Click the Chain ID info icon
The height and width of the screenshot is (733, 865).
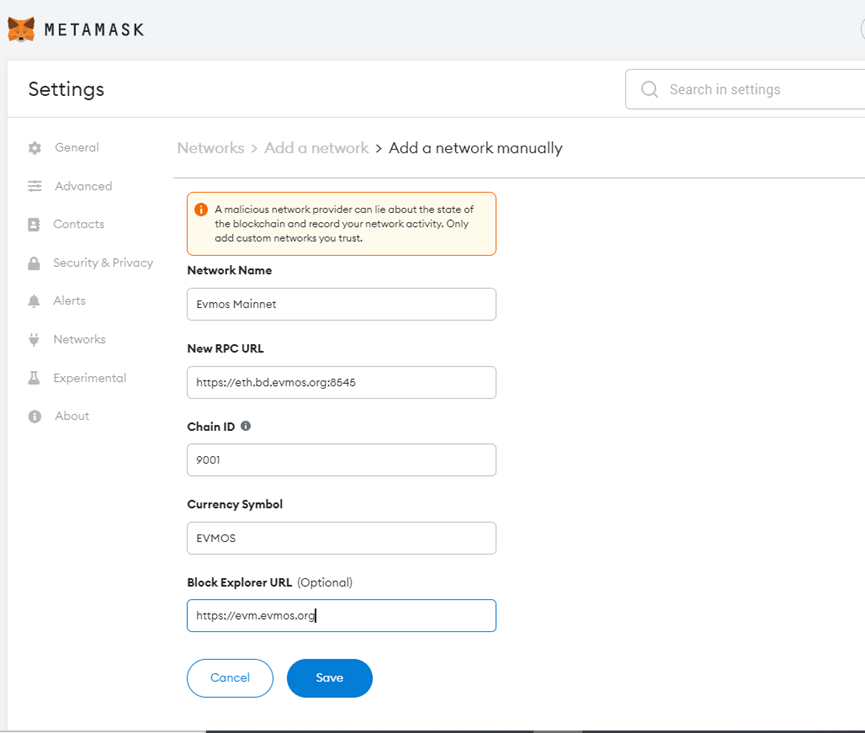pos(246,426)
